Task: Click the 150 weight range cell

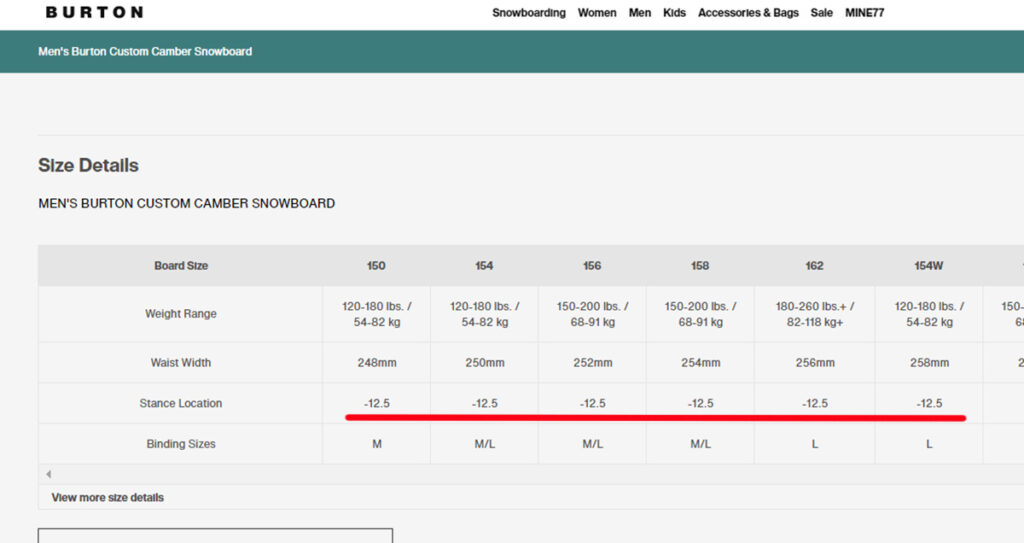Action: point(376,314)
